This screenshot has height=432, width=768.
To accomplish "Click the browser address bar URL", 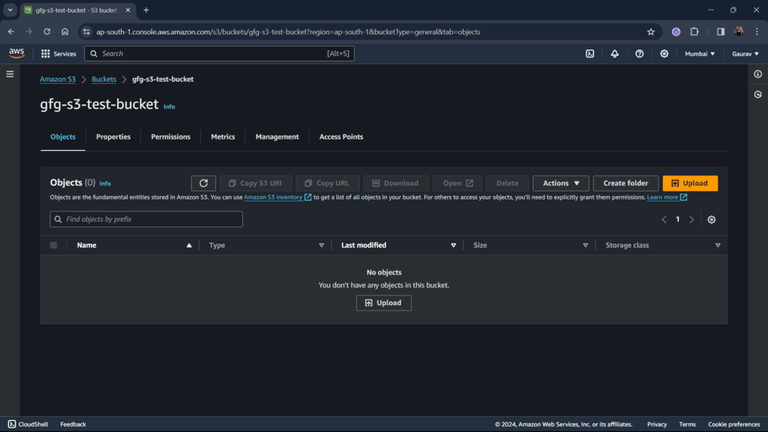I will (288, 32).
